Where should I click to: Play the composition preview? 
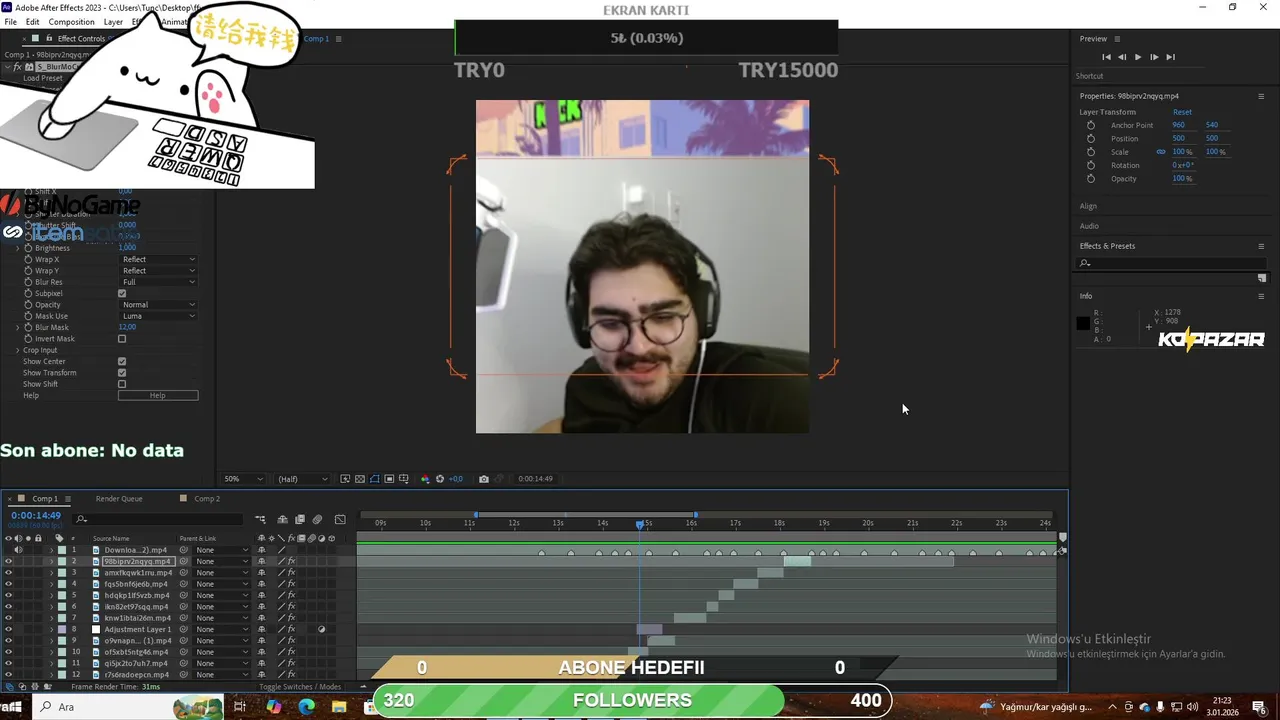pos(1138,57)
